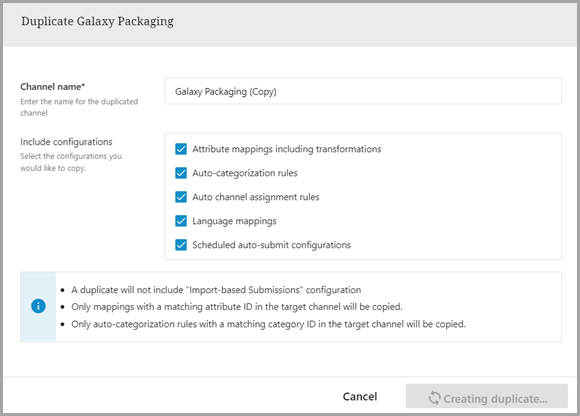Viewport: 580px width, 416px height.
Task: Click the Import-based Submissions info note
Action: point(216,290)
